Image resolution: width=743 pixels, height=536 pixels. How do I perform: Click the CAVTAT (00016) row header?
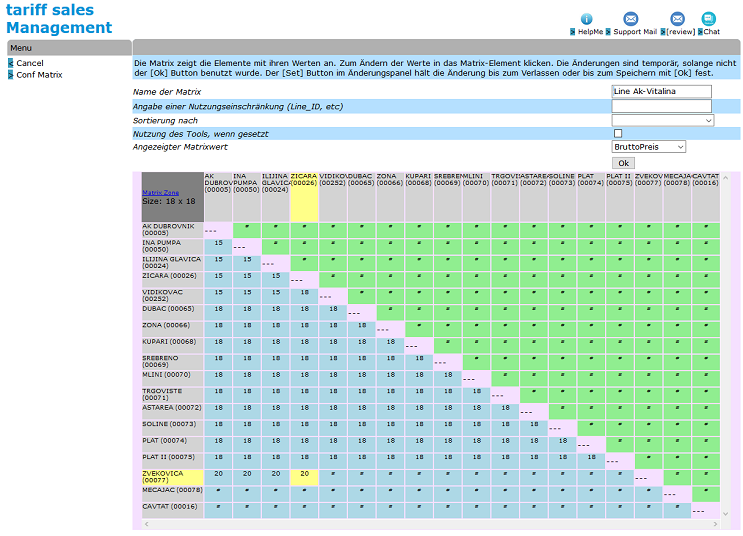[x=172, y=507]
